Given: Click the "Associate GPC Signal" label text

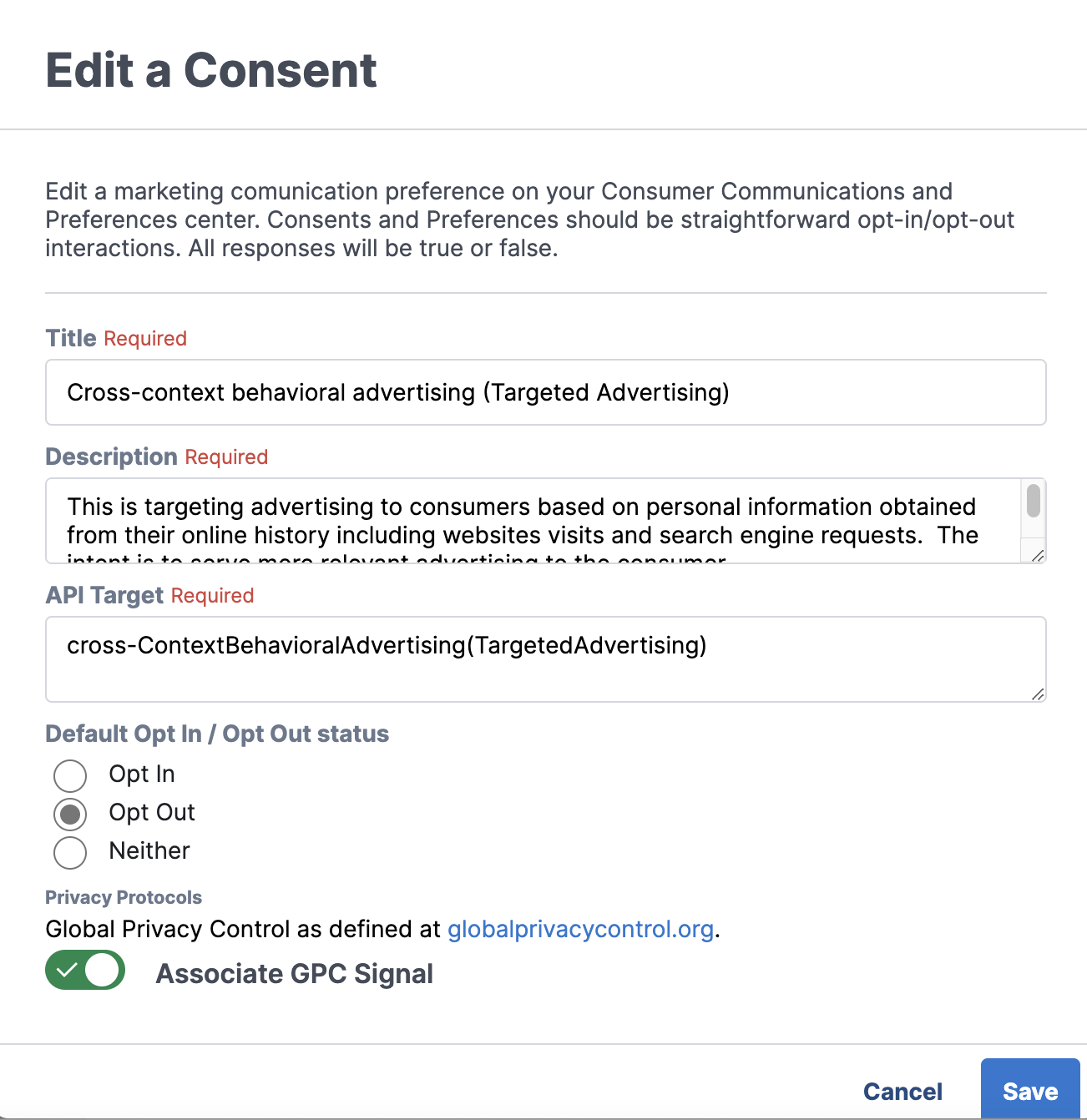Looking at the screenshot, I should tap(295, 974).
